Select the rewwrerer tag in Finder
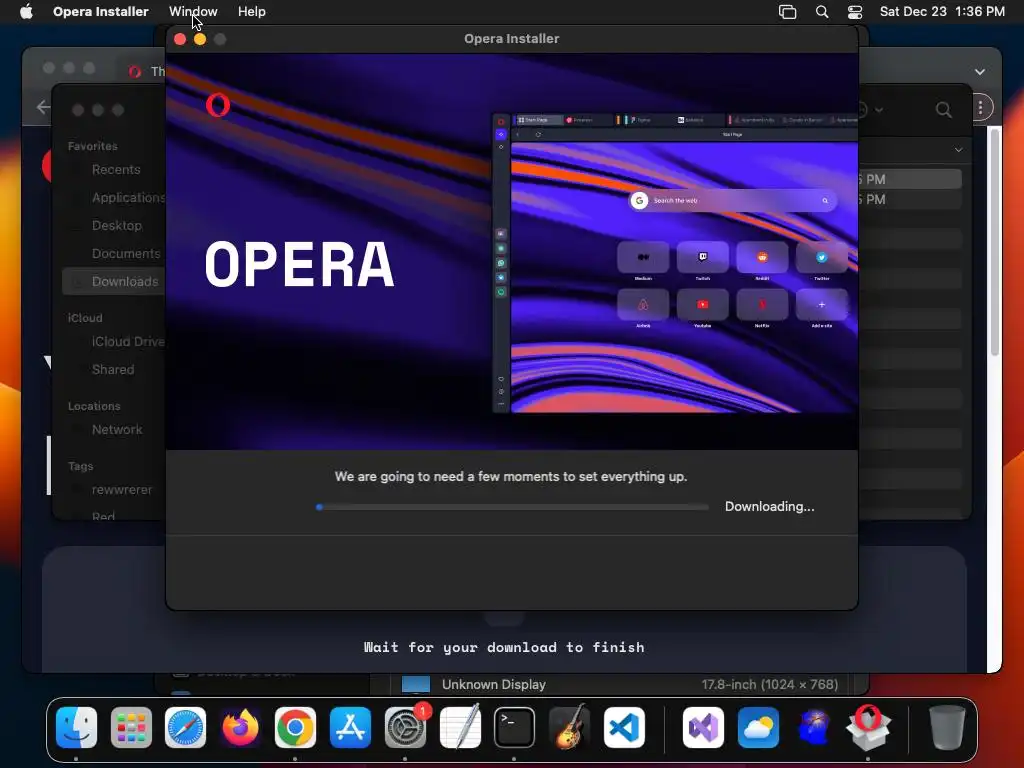The image size is (1024, 768). tap(121, 490)
